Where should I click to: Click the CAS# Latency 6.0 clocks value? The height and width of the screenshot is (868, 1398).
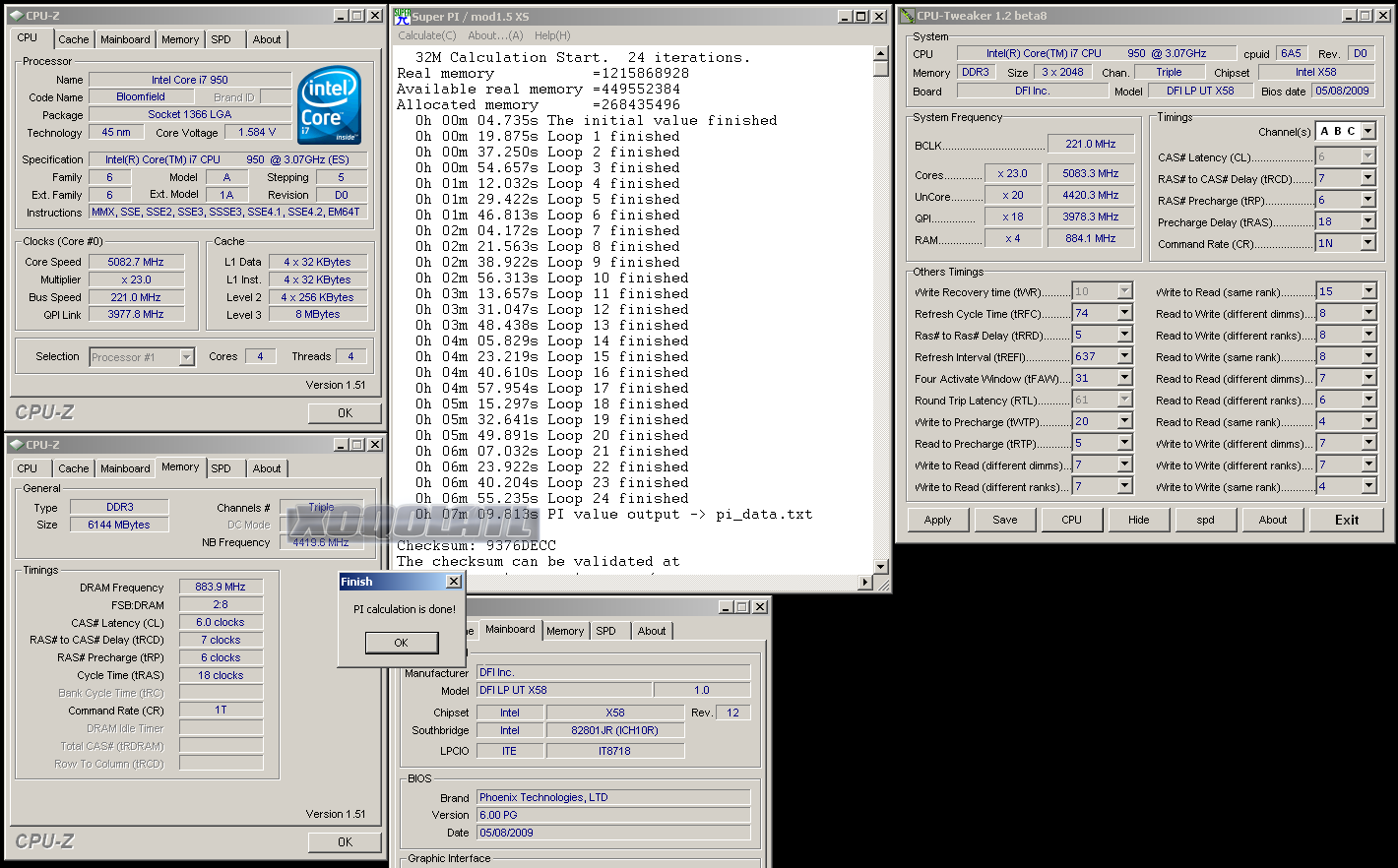221,622
